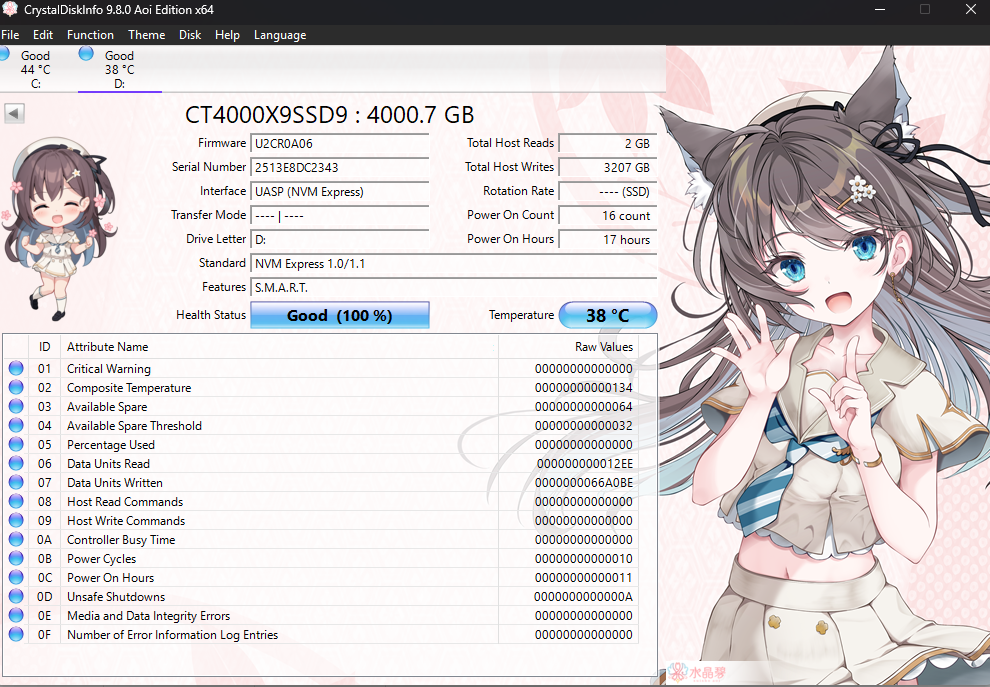Click the previous disk arrow button
This screenshot has width=990, height=687.
click(x=14, y=114)
